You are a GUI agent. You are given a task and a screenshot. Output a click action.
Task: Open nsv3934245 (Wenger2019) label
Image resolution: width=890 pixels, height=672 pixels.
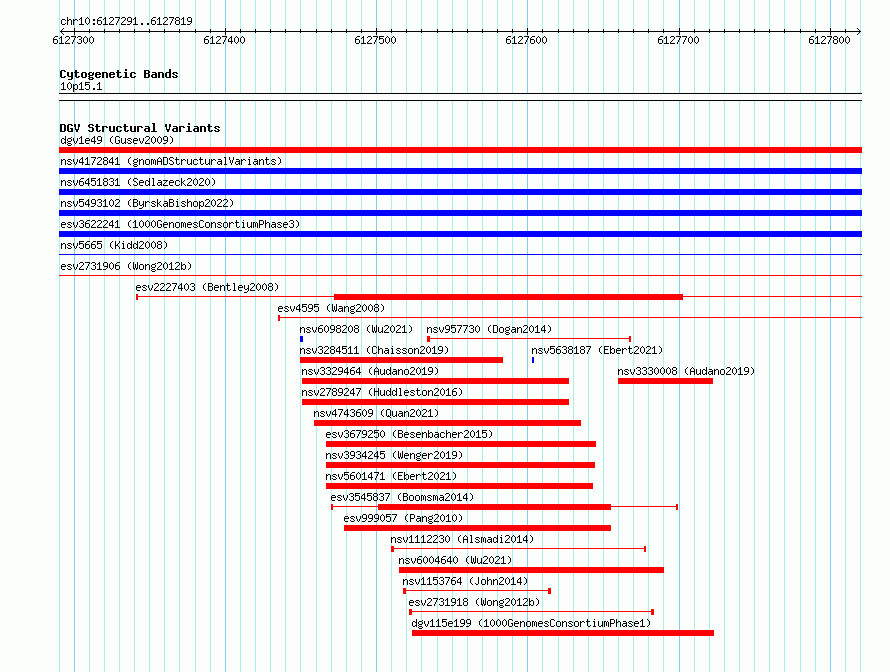point(394,455)
